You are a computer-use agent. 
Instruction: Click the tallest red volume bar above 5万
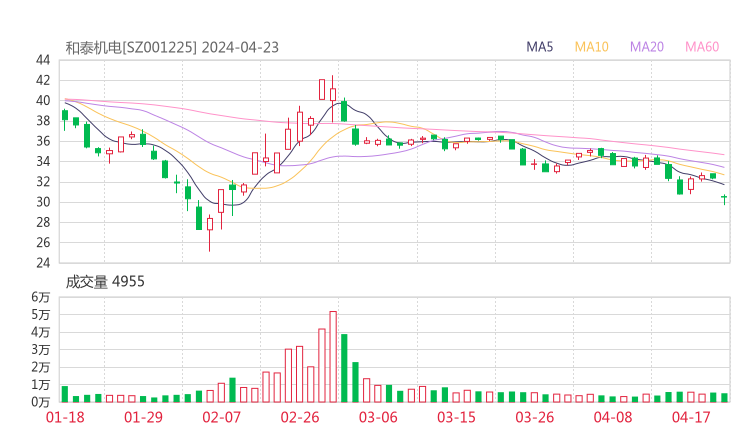tap(333, 357)
